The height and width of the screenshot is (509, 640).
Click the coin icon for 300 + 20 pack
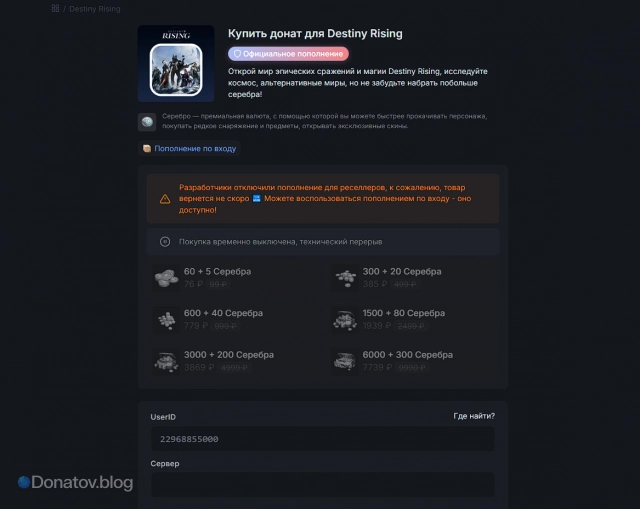tap(345, 278)
